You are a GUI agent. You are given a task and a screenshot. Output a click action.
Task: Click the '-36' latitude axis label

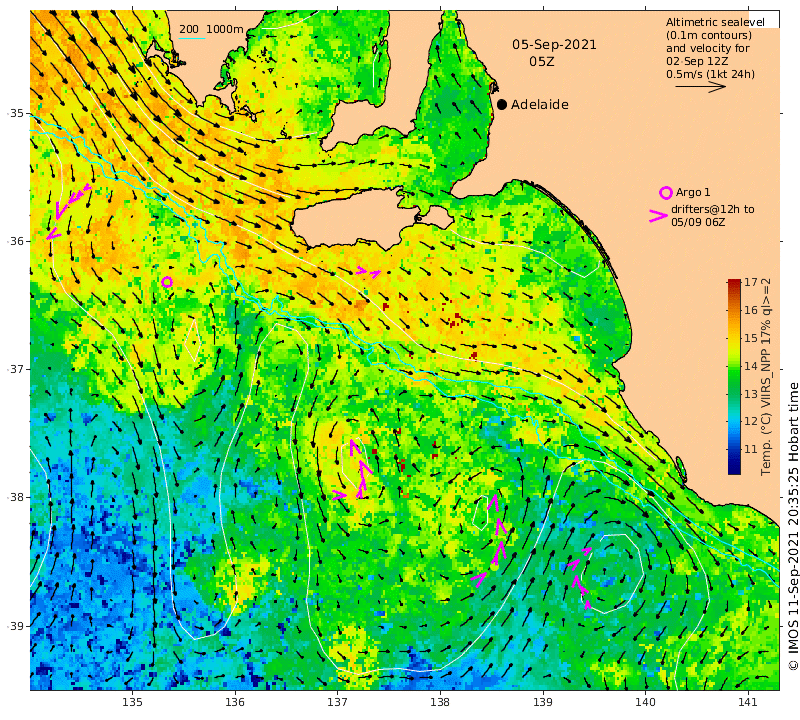point(16,241)
